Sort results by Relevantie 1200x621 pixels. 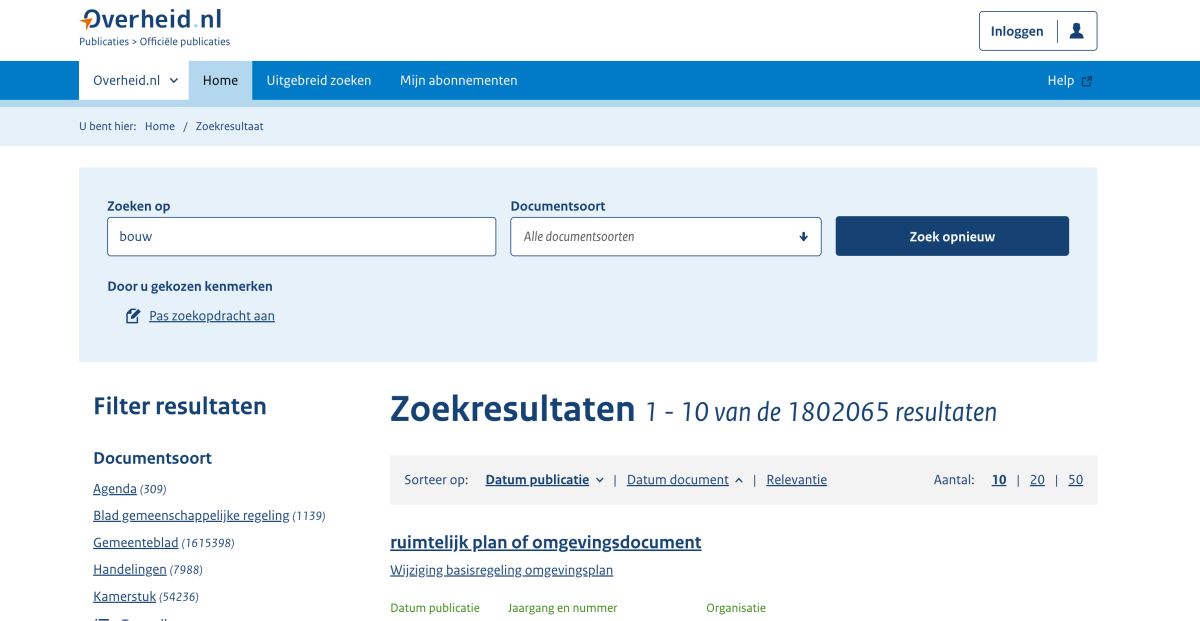pyautogui.click(x=796, y=480)
